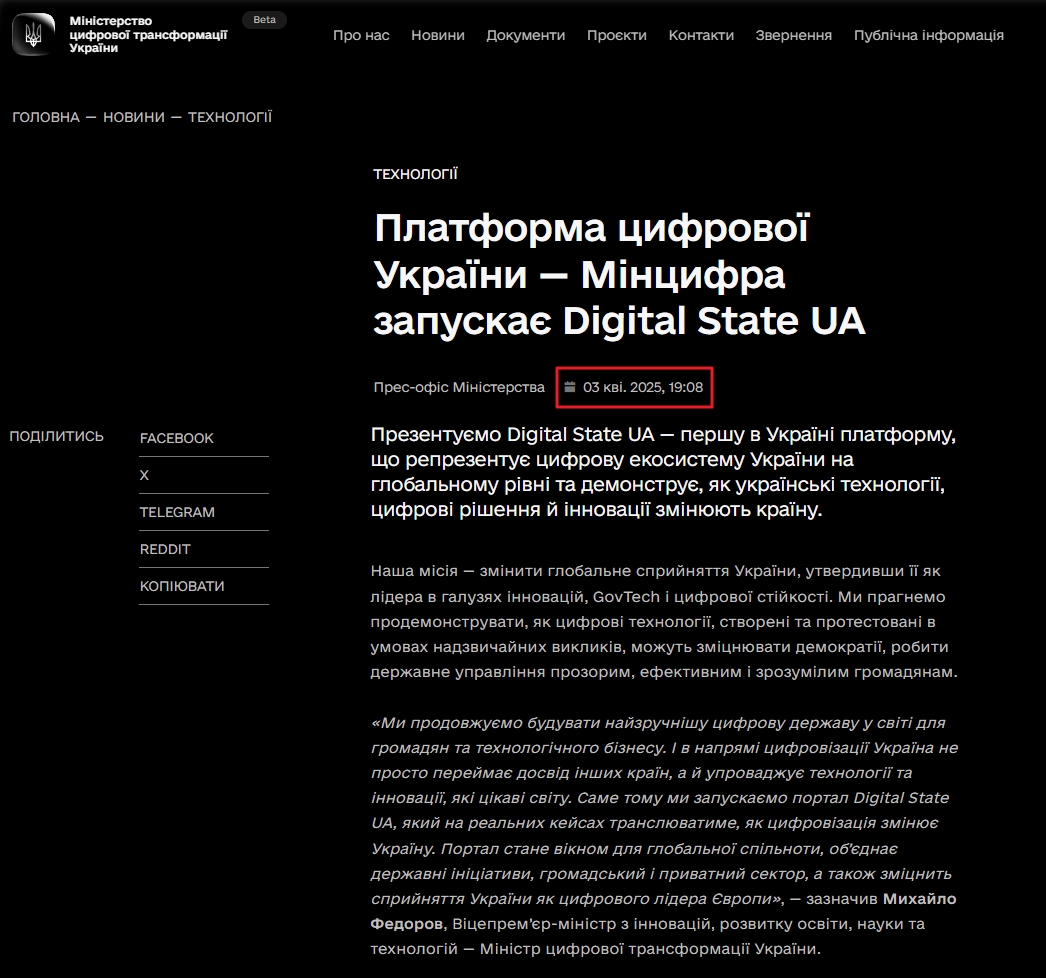The image size is (1046, 978).
Task: Click the Beta badge near the logo
Action: [x=263, y=18]
